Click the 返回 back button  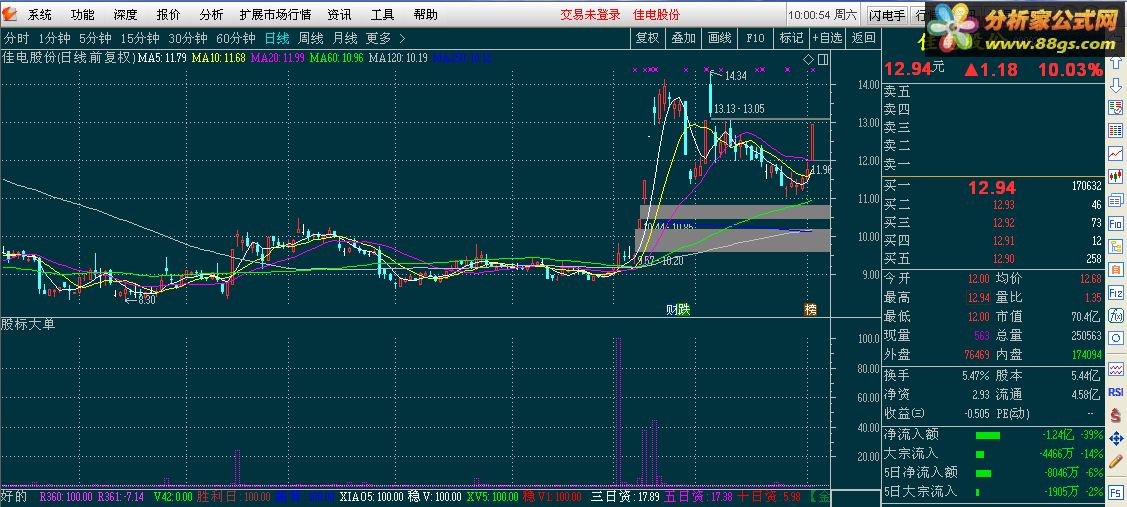[x=864, y=38]
